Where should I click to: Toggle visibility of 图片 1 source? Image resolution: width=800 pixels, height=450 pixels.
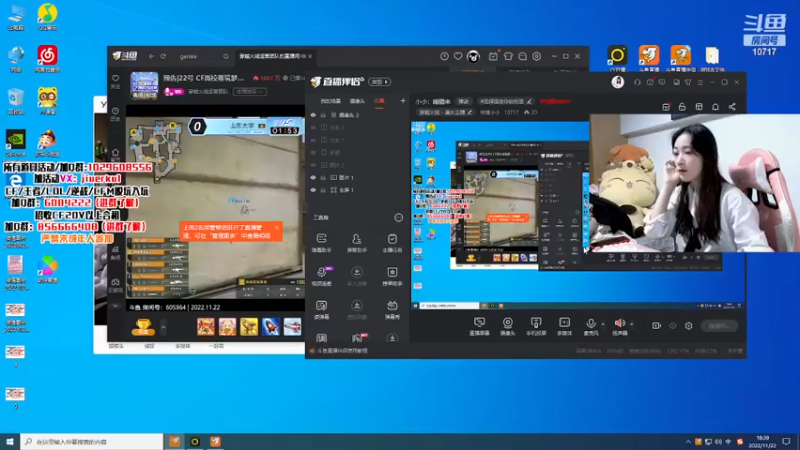[313, 178]
